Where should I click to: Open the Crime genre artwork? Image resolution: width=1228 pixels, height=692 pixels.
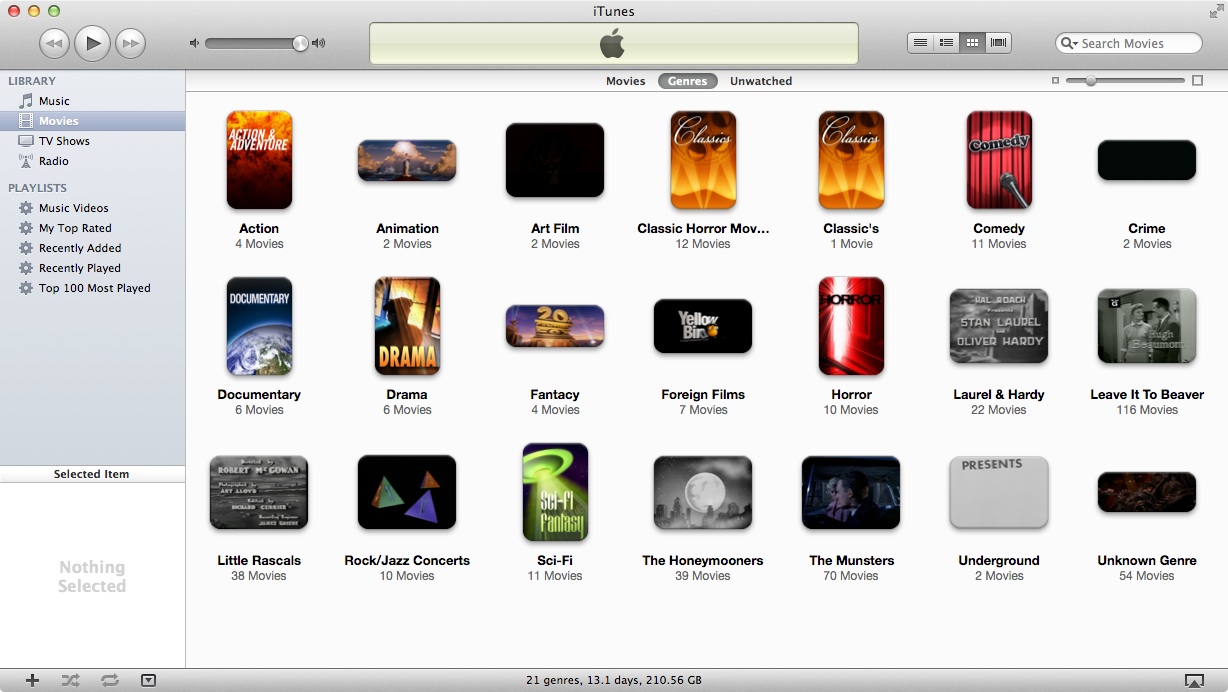[x=1147, y=160]
